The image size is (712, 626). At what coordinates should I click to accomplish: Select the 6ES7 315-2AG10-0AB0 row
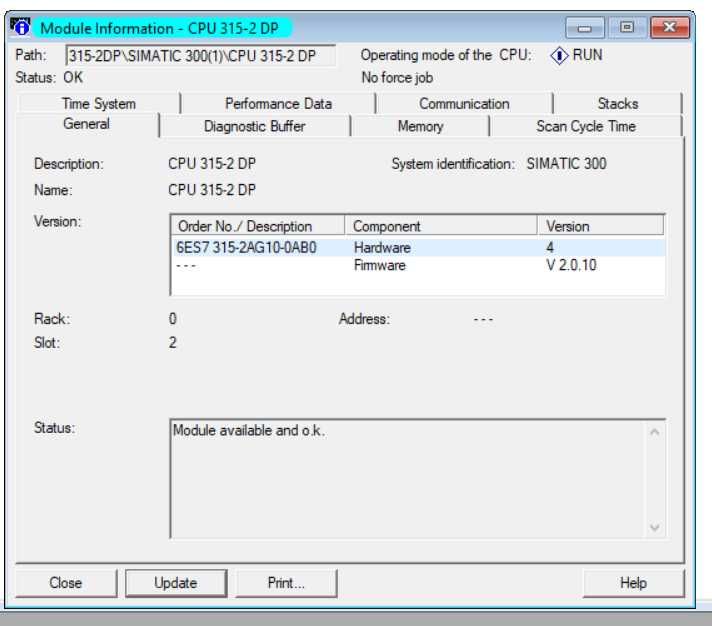(418, 247)
